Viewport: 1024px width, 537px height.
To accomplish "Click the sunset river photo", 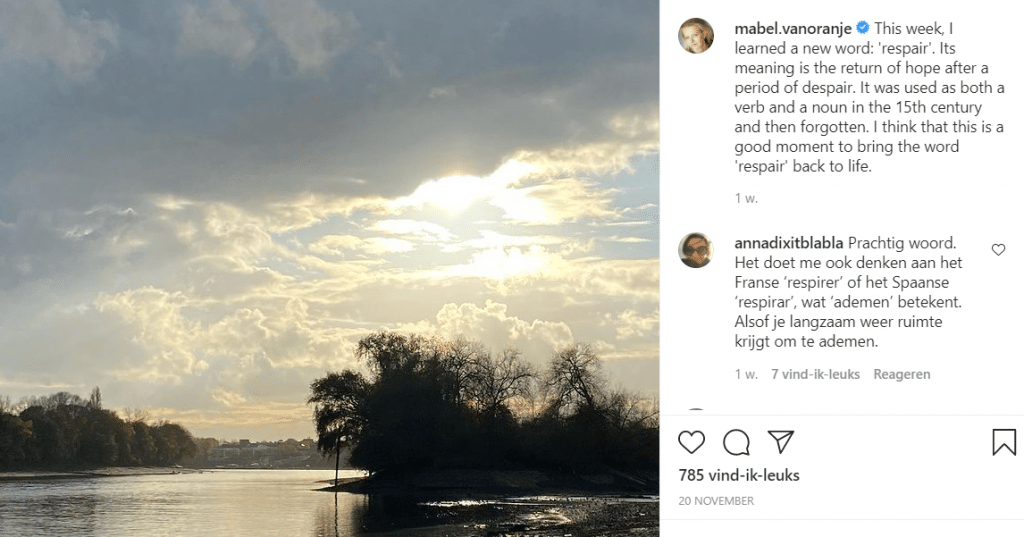I will pos(329,268).
